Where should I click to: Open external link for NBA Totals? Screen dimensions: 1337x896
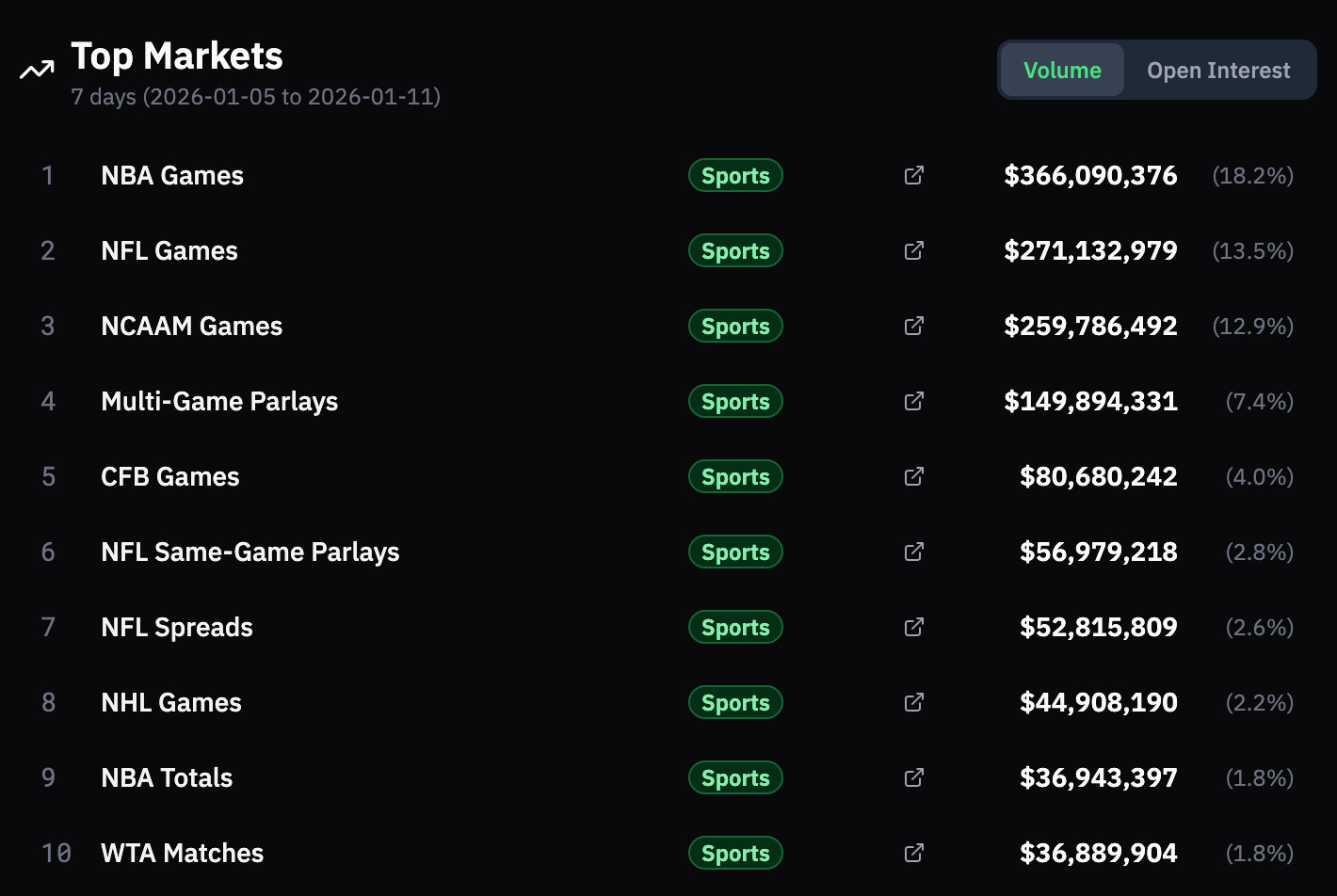click(x=913, y=777)
